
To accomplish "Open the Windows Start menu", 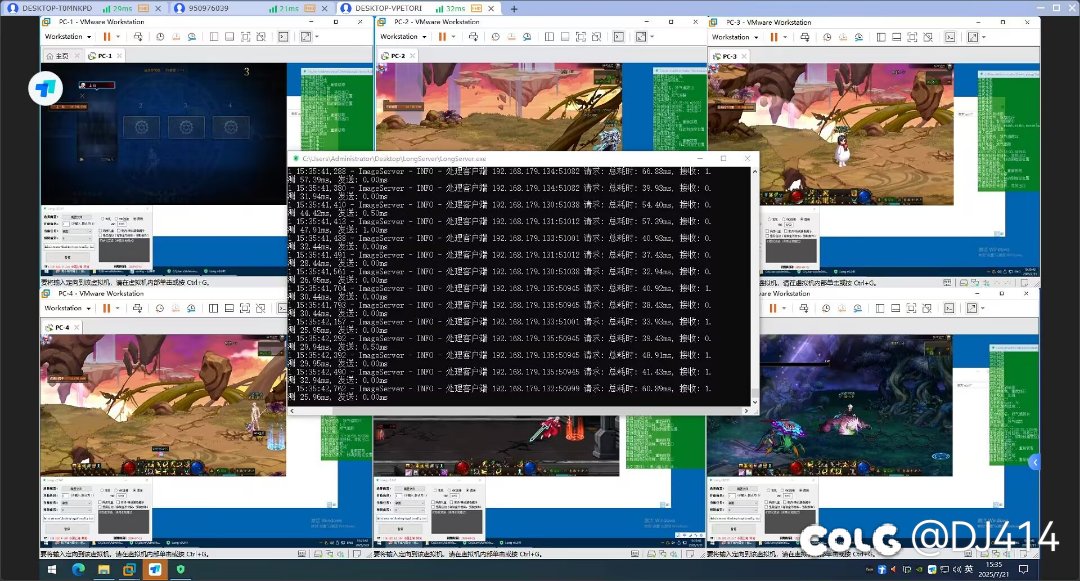I will 52,569.
